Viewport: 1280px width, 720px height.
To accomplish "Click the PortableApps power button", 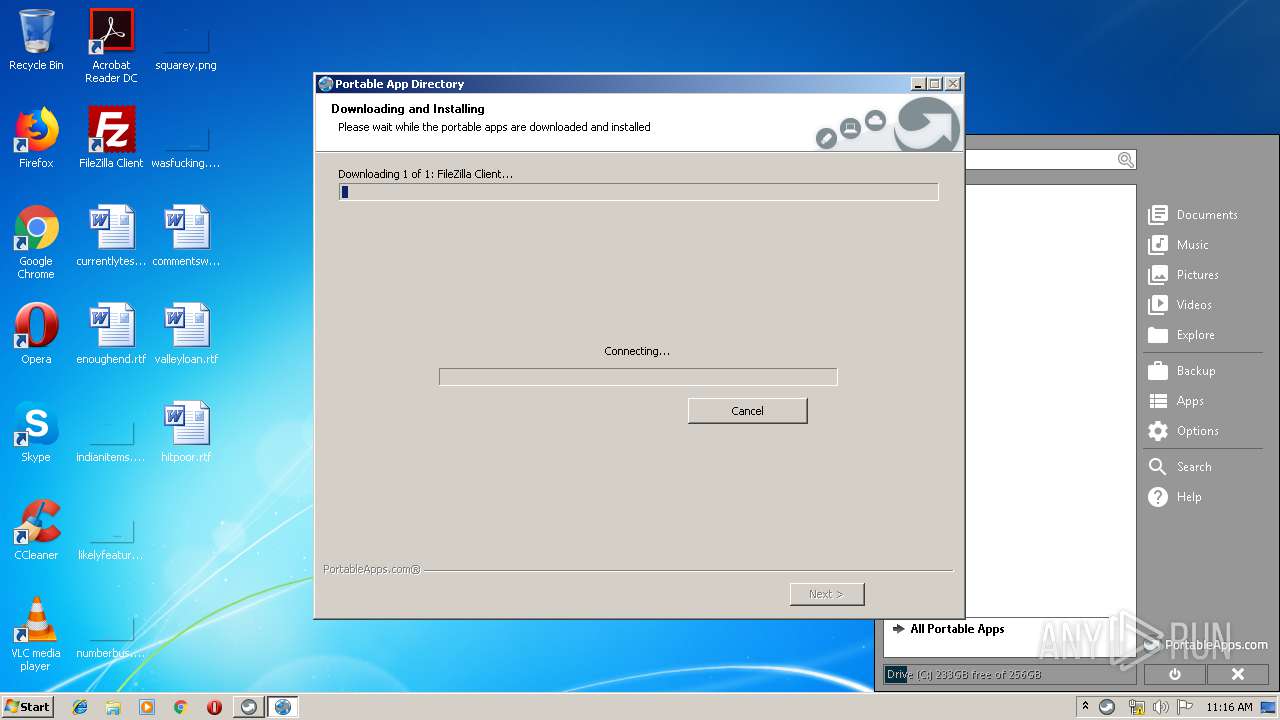I will [x=1174, y=675].
